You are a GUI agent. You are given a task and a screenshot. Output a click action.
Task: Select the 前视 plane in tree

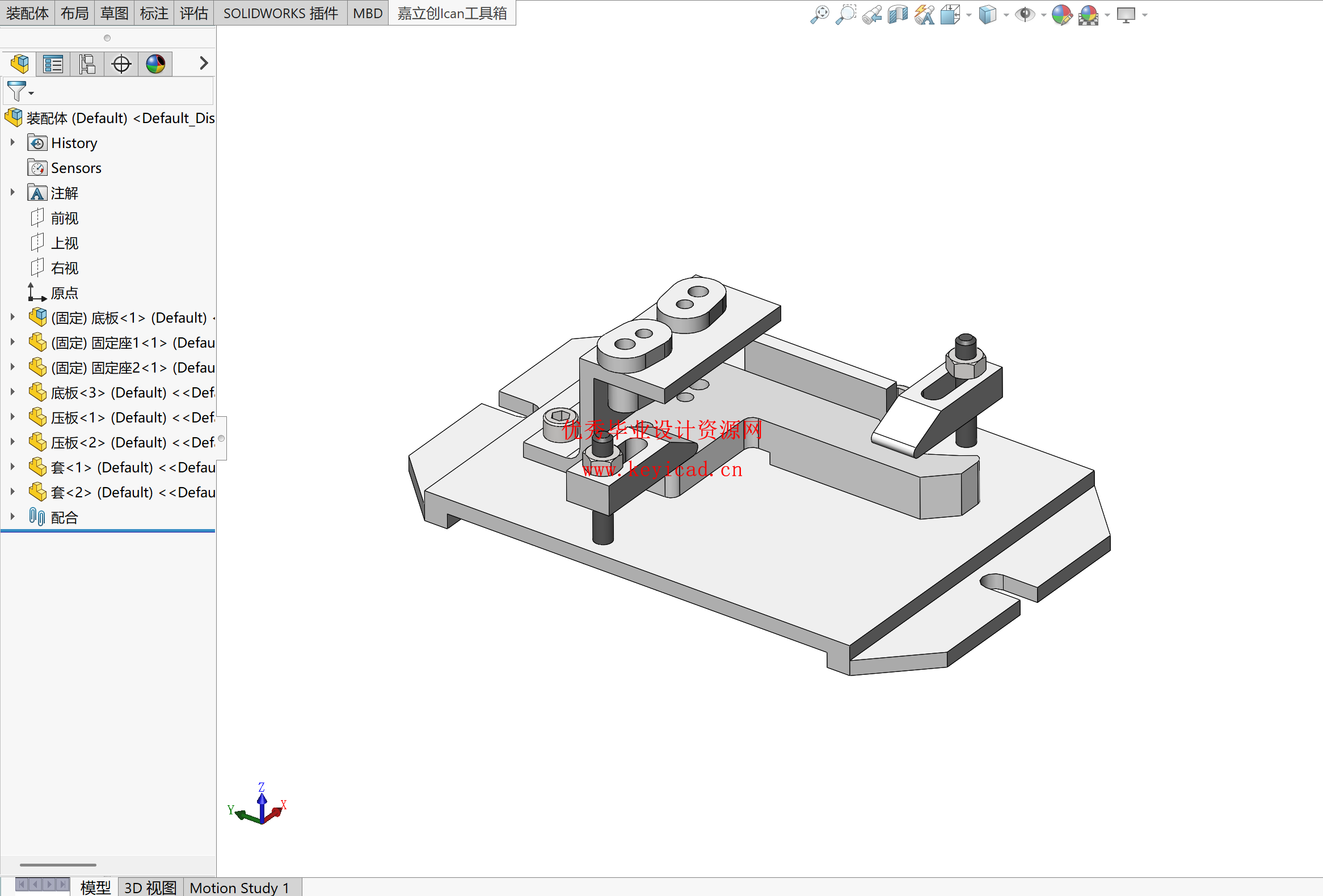click(64, 218)
